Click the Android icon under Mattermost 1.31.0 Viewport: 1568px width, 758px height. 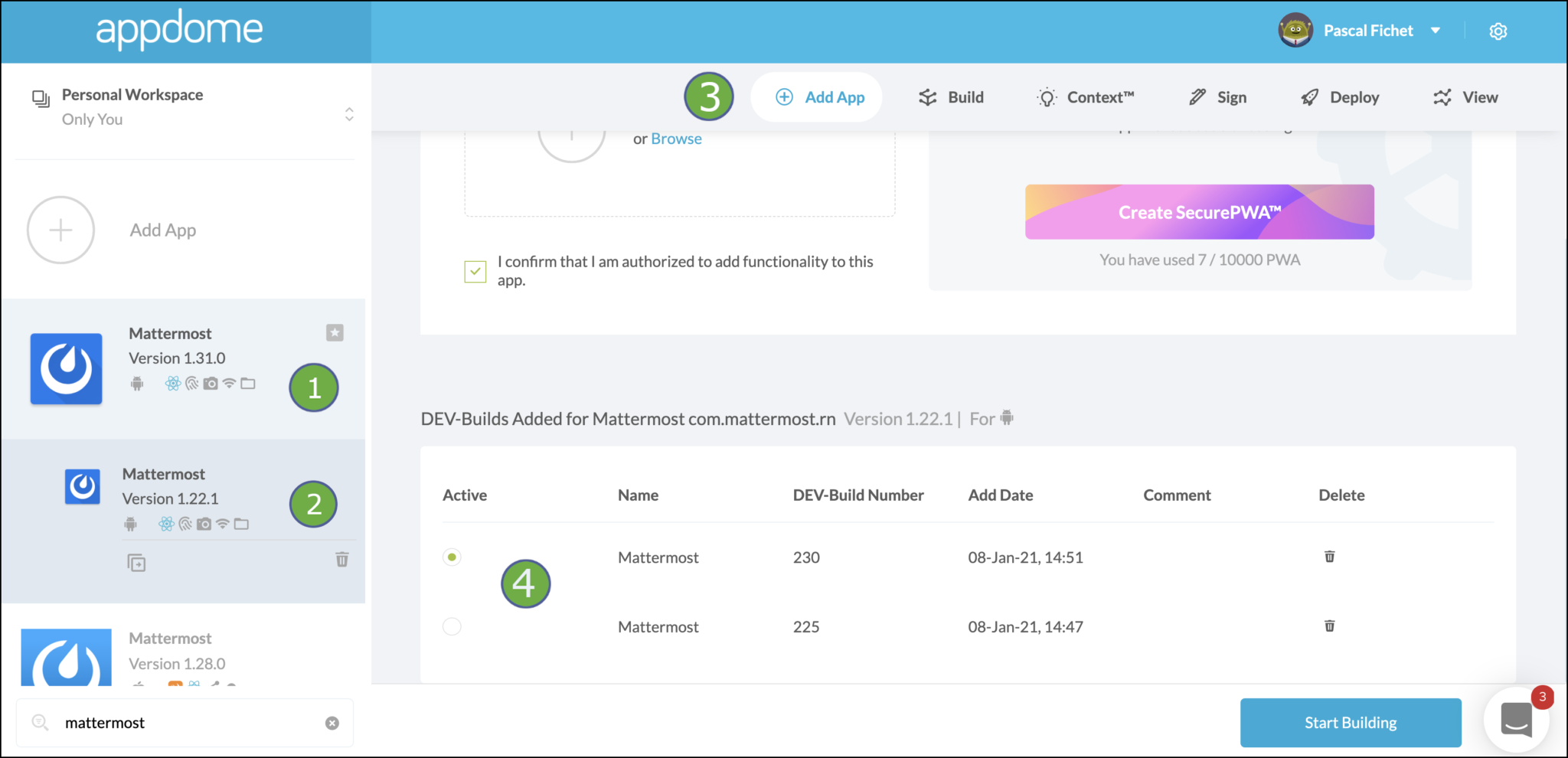(x=137, y=384)
